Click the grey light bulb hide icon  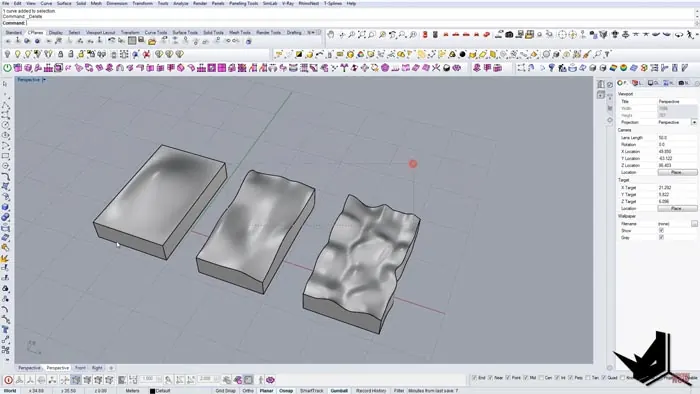[x=7, y=54]
